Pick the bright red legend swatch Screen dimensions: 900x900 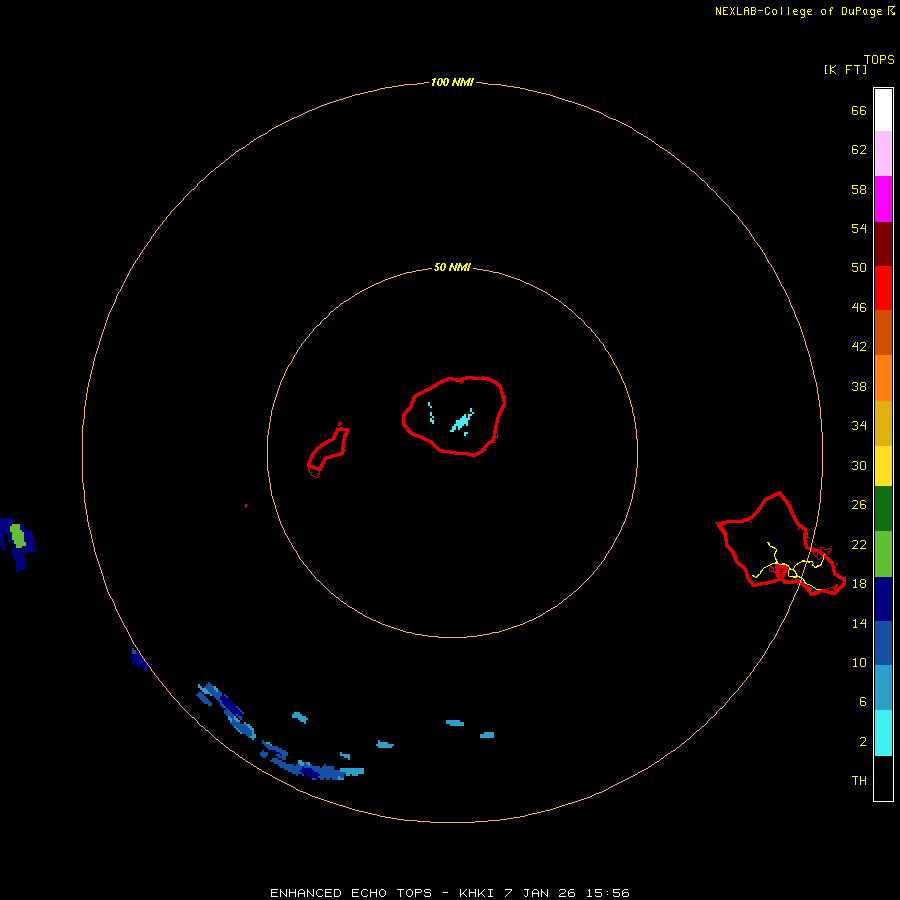[883, 288]
